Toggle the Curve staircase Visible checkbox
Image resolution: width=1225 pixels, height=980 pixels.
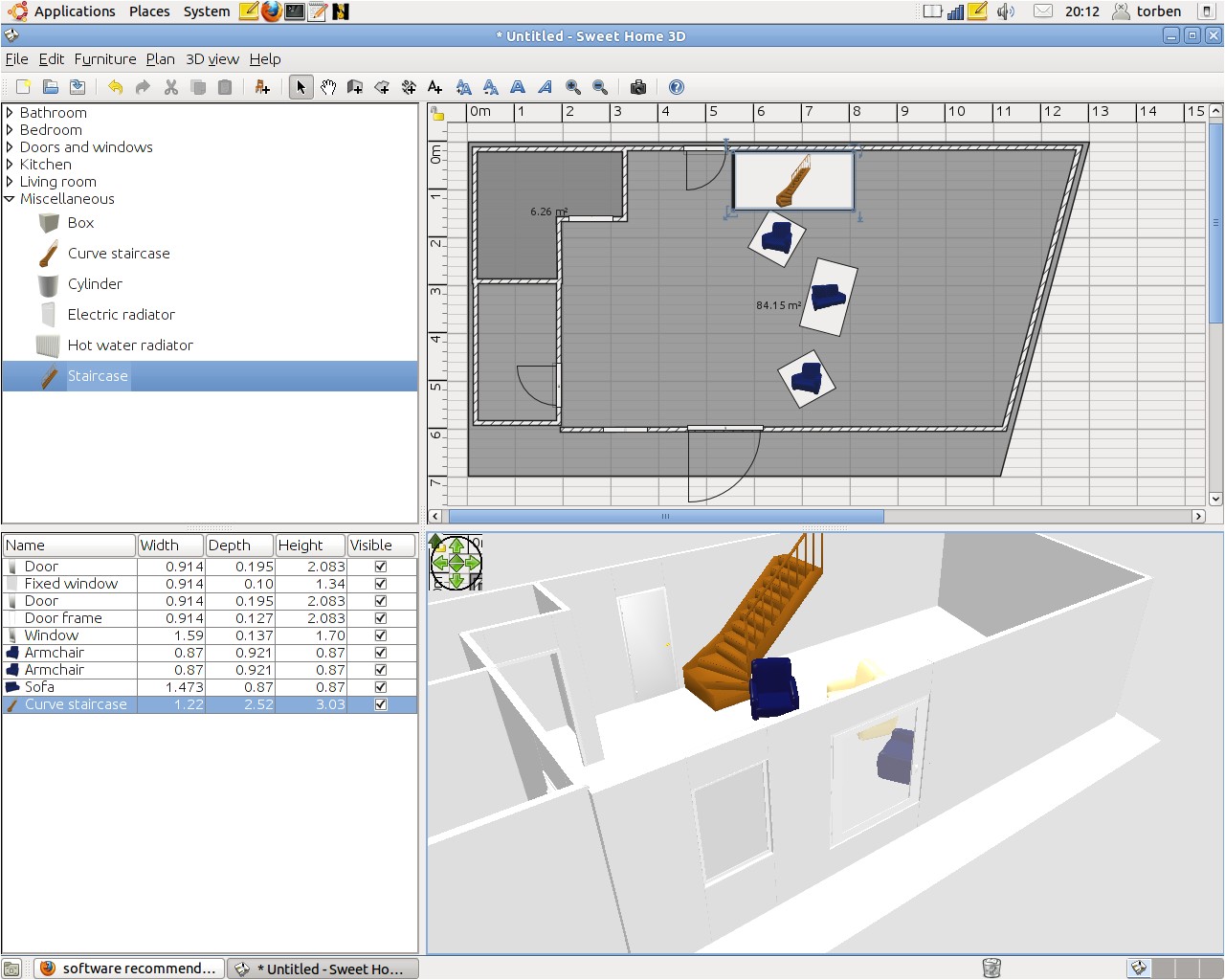pyautogui.click(x=380, y=703)
